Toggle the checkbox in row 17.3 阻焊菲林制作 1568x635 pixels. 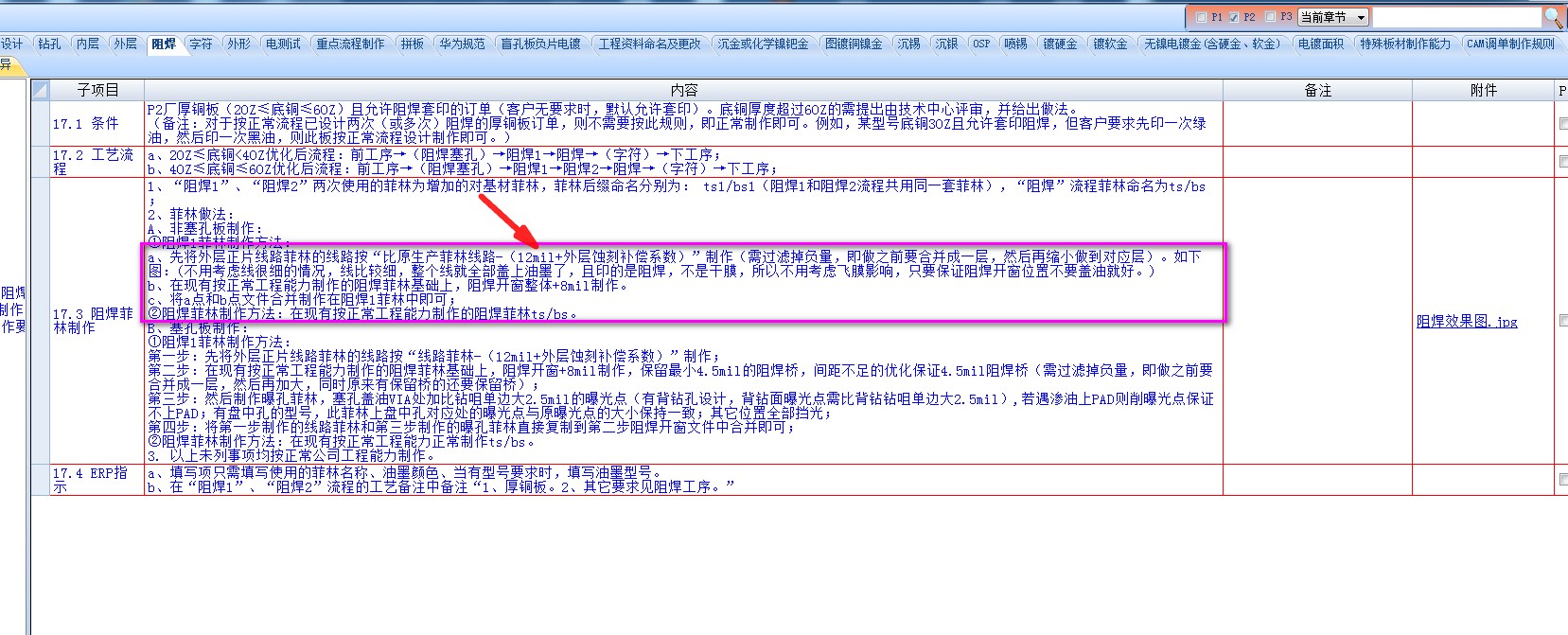coord(1563,321)
